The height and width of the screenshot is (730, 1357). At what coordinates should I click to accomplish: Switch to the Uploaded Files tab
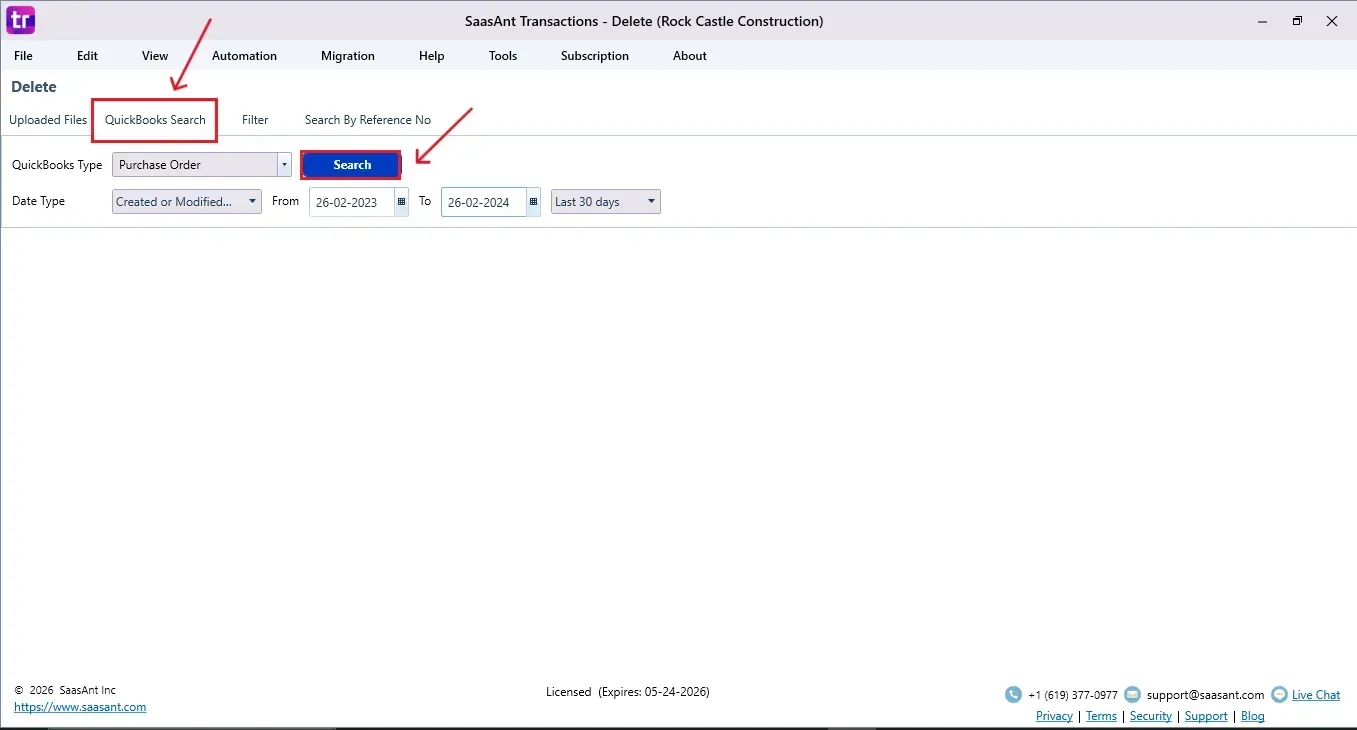click(x=48, y=120)
